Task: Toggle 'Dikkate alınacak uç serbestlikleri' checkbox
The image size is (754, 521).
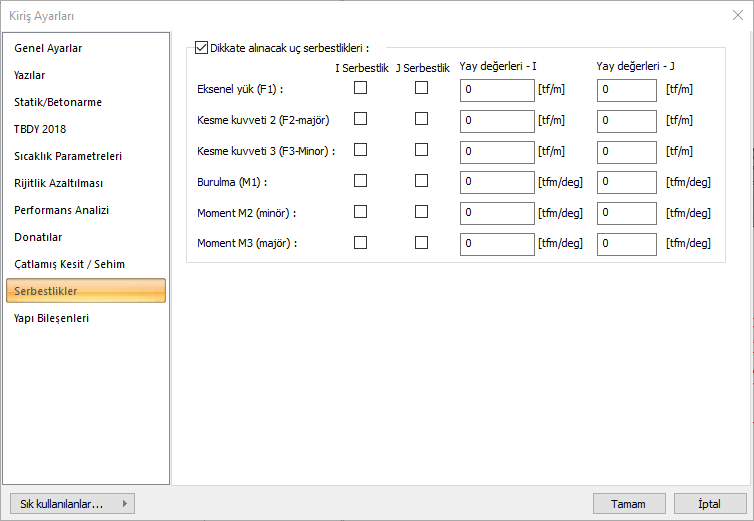Action: (x=203, y=47)
